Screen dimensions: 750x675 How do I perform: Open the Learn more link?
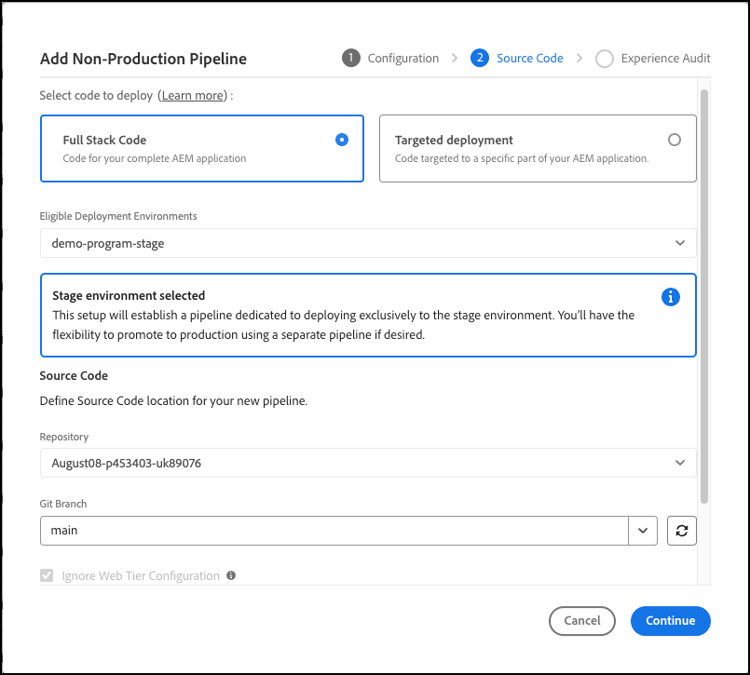point(193,96)
